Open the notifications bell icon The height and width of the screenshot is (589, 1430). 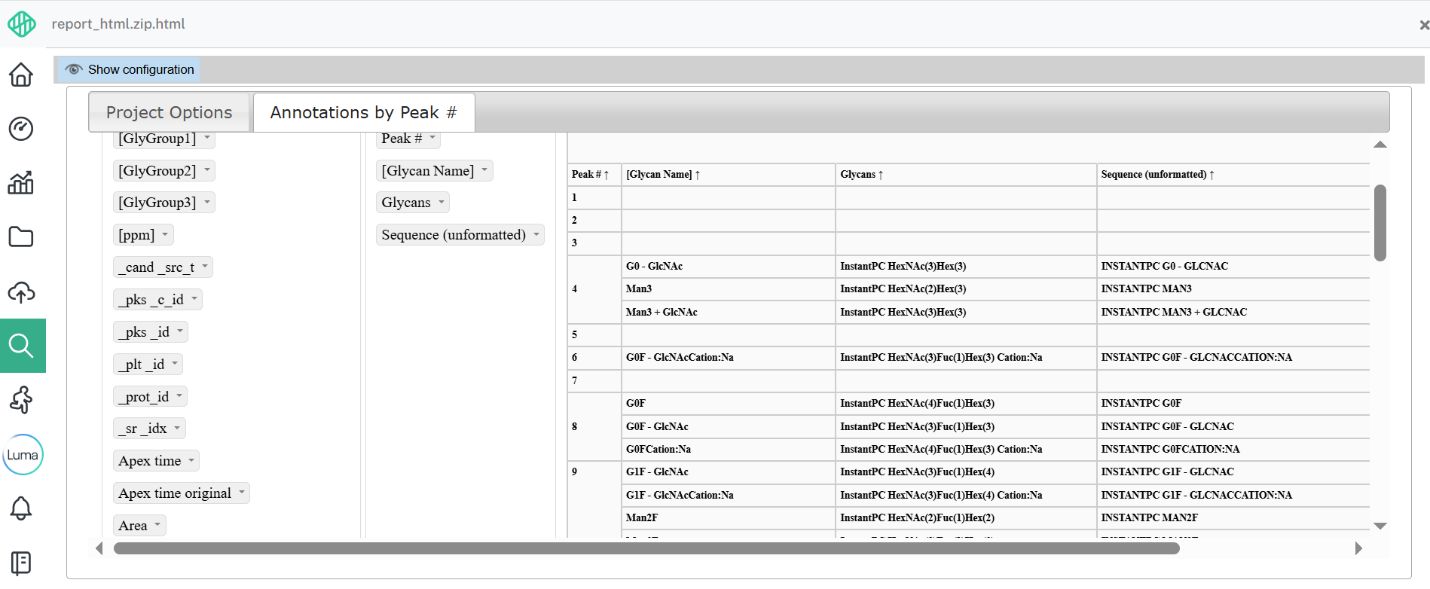click(21, 509)
